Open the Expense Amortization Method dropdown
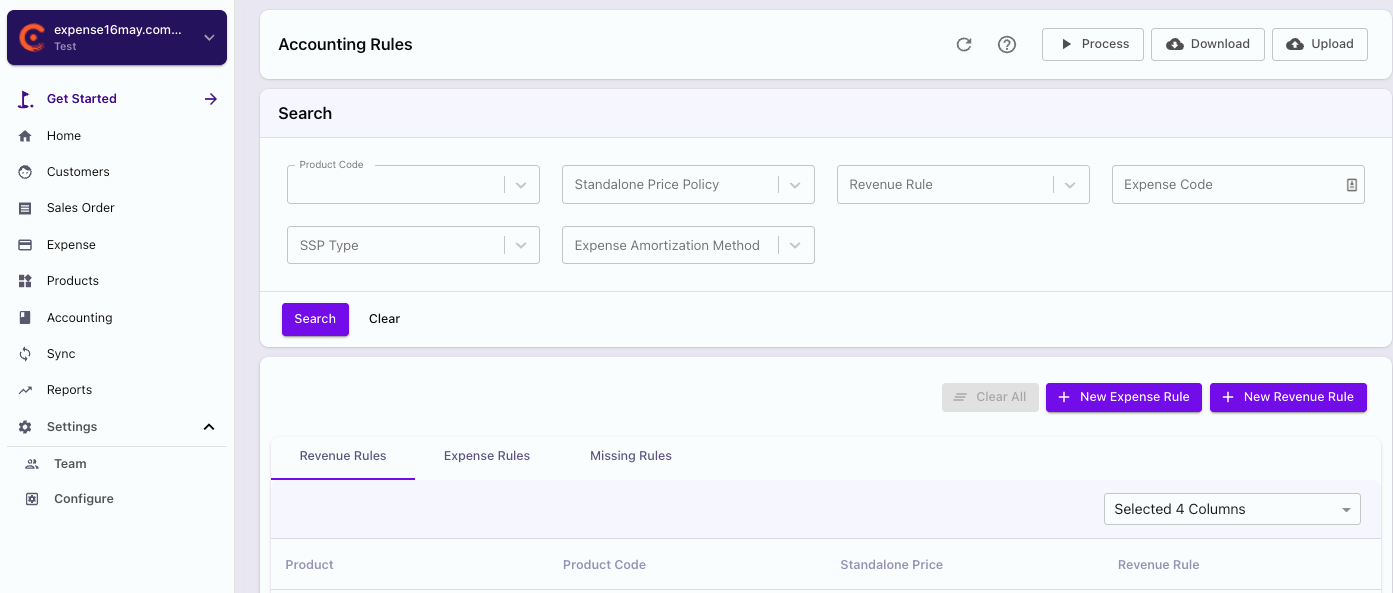This screenshot has width=1393, height=593. 795,246
